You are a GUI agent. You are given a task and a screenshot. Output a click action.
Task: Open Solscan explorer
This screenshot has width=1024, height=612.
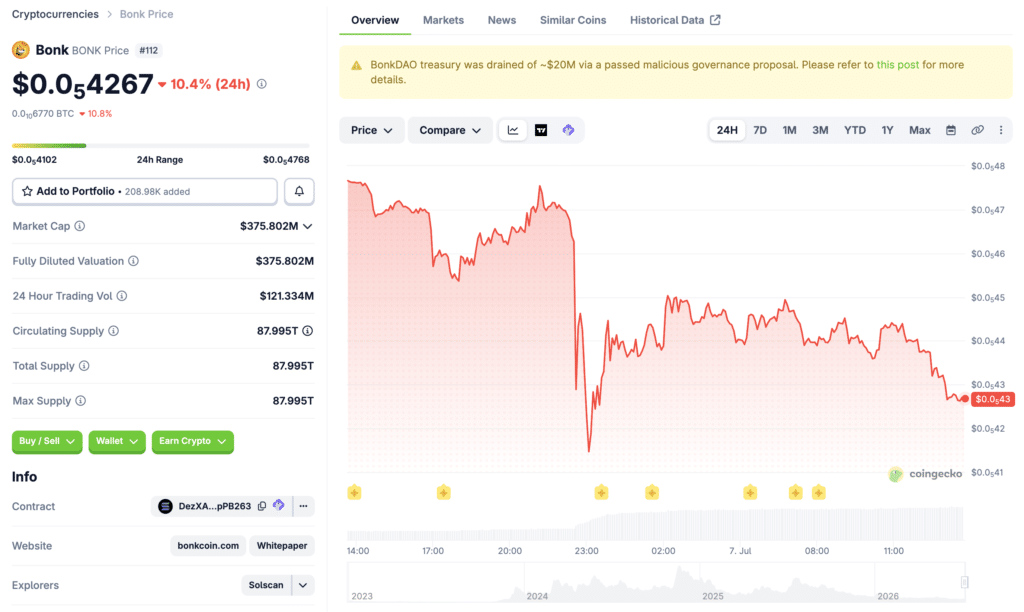point(266,585)
